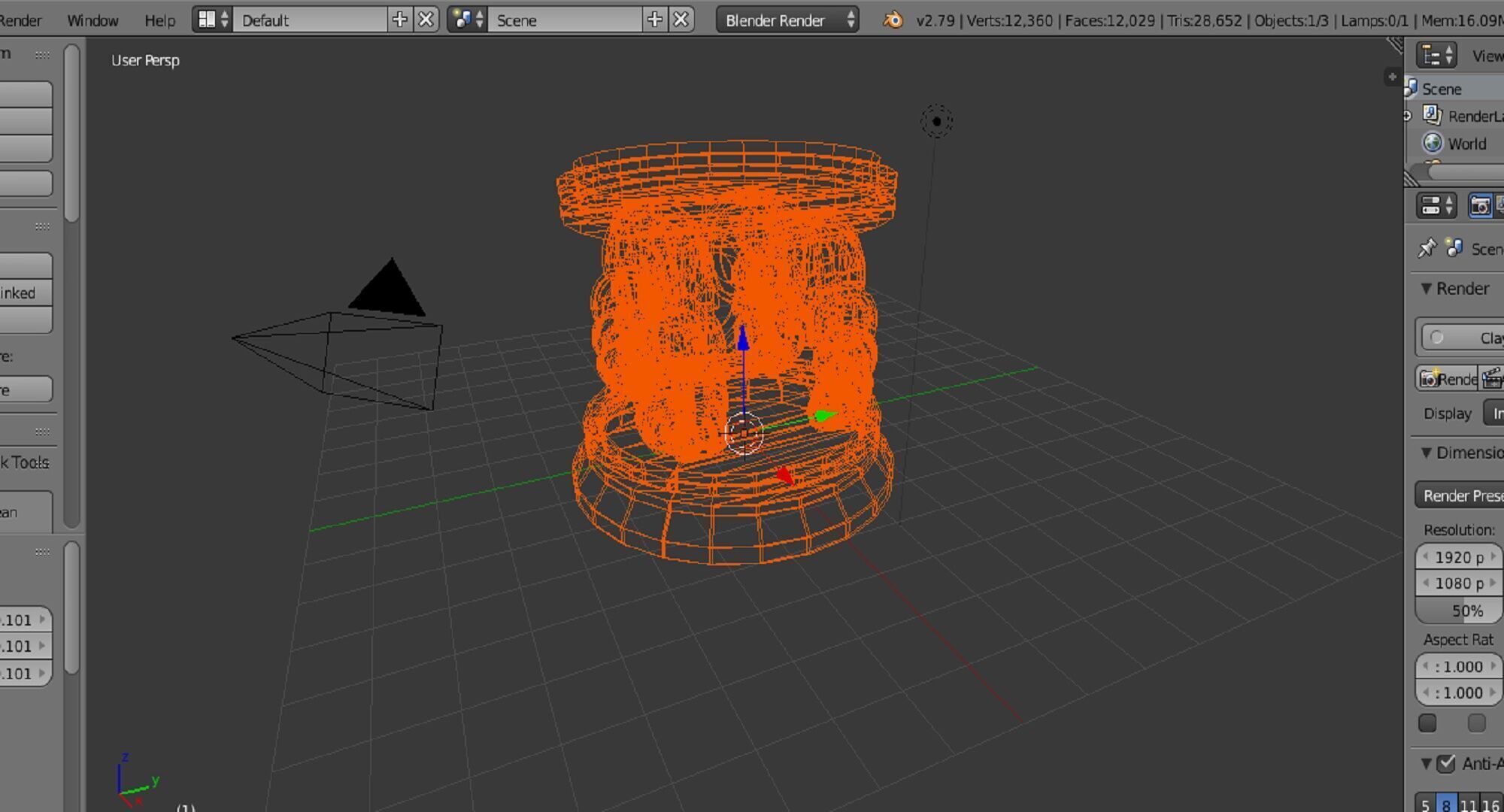Grab the blue Z-axis manipulator arrow
The width and height of the screenshot is (1504, 812).
[x=743, y=338]
